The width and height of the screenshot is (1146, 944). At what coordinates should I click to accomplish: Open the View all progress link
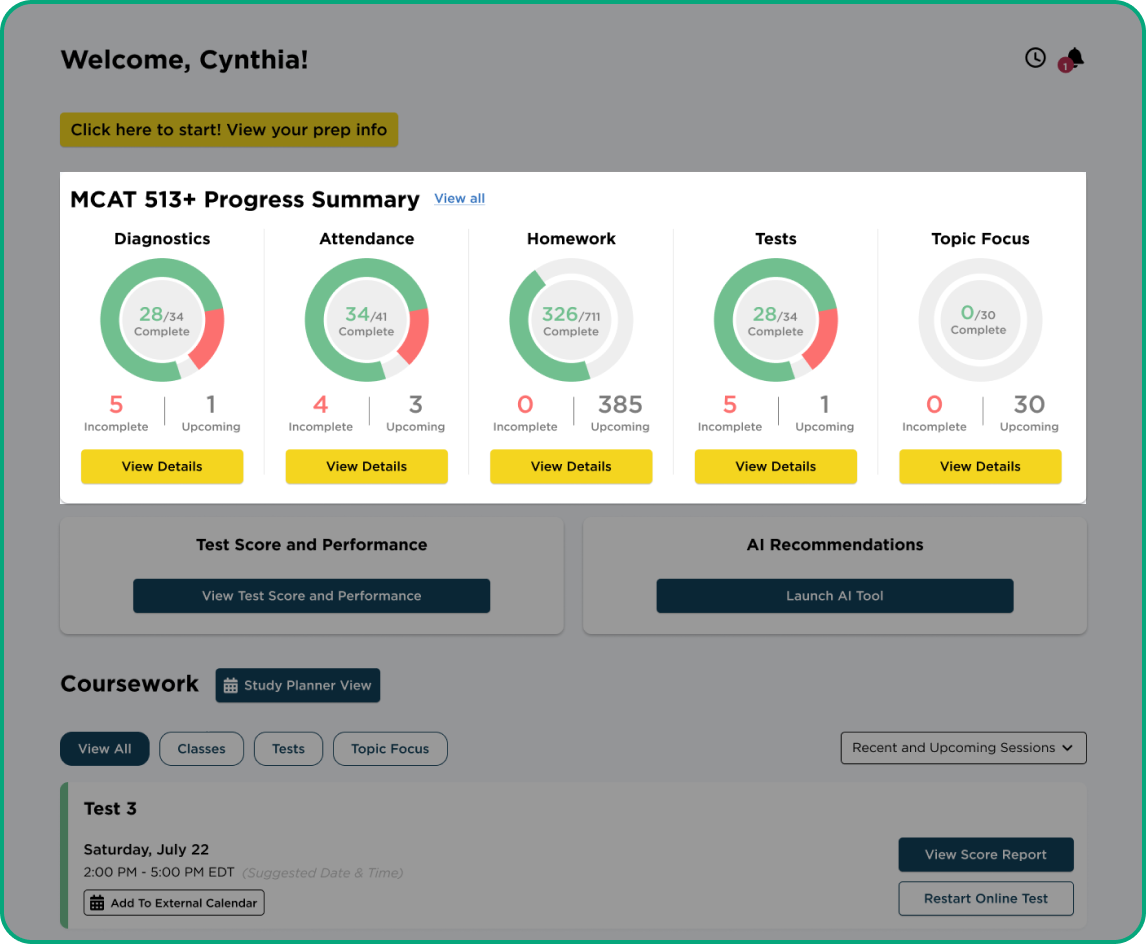click(459, 199)
